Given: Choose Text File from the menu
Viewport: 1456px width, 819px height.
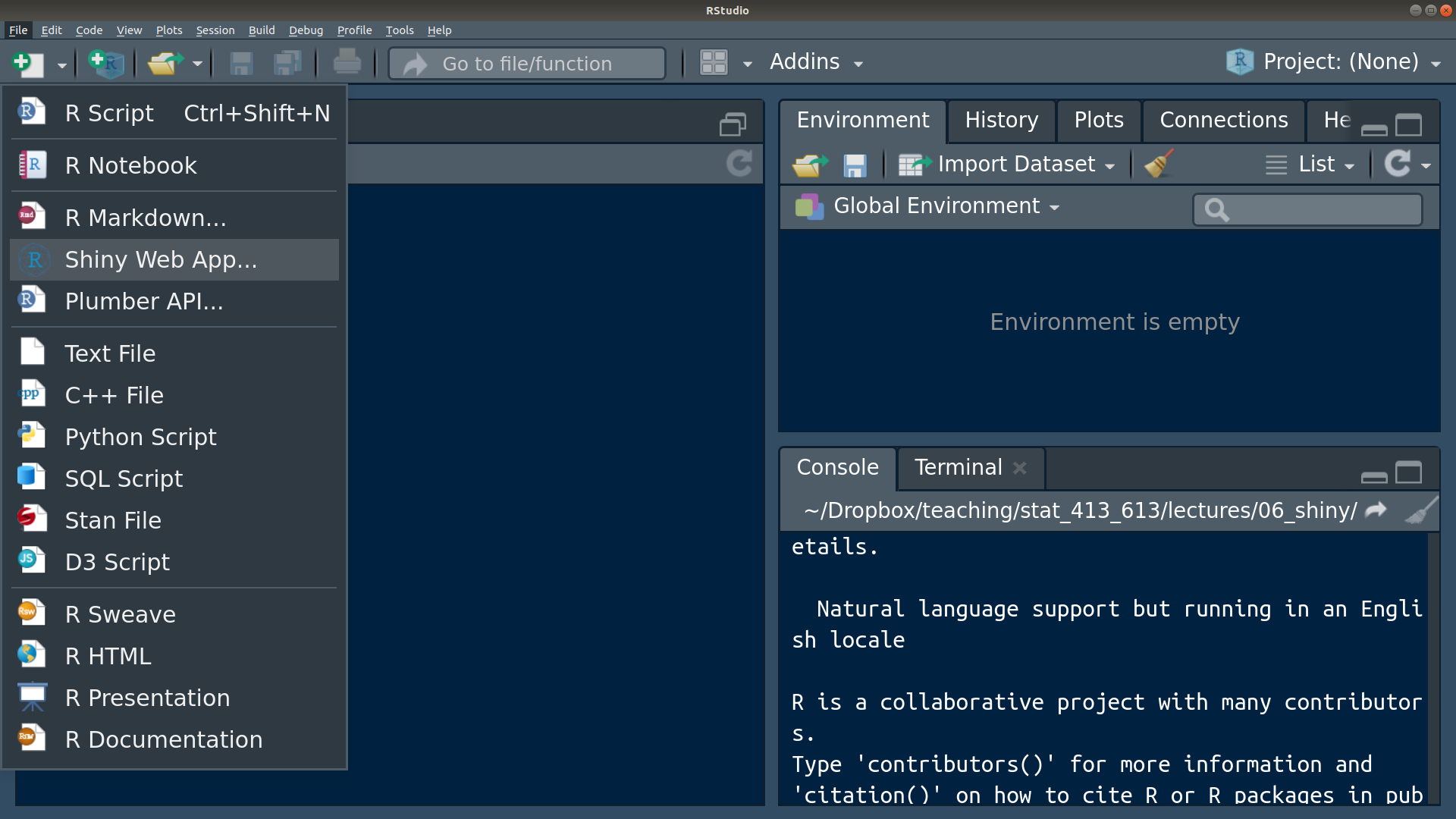Looking at the screenshot, I should [x=174, y=353].
